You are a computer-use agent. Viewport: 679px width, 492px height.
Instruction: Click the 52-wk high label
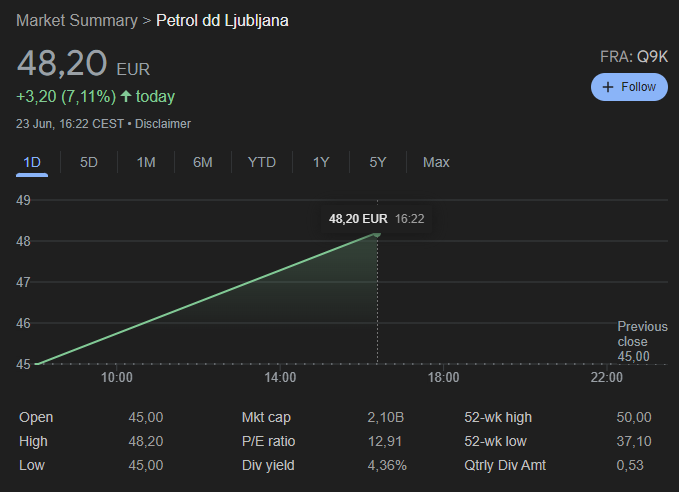pos(498,418)
